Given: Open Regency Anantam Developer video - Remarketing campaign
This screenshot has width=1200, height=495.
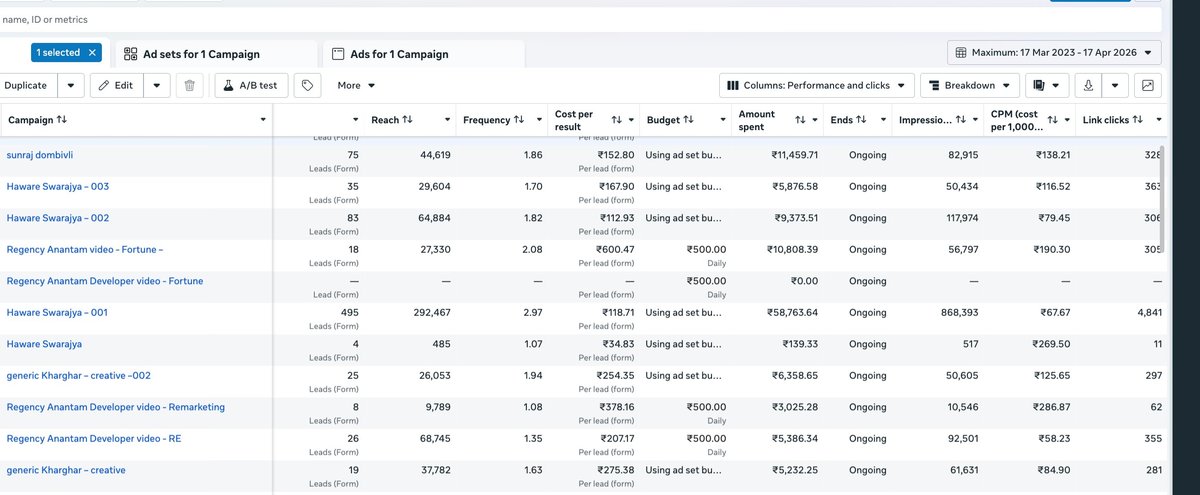Looking at the screenshot, I should point(116,407).
